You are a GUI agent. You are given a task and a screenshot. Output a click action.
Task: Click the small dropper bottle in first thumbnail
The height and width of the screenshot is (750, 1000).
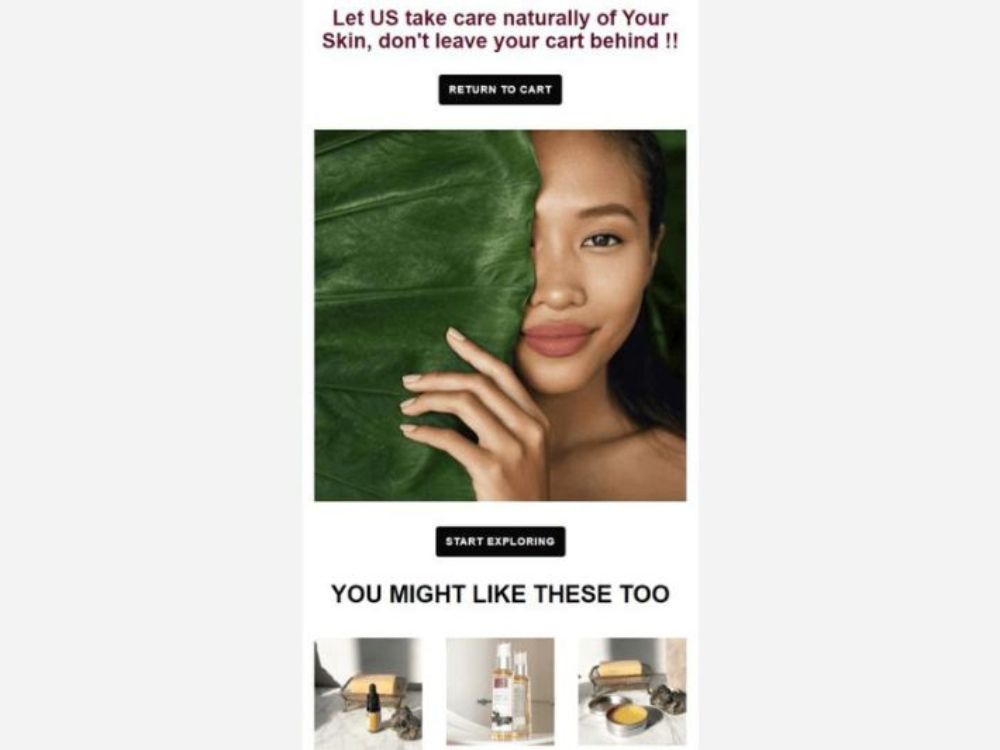coord(374,707)
